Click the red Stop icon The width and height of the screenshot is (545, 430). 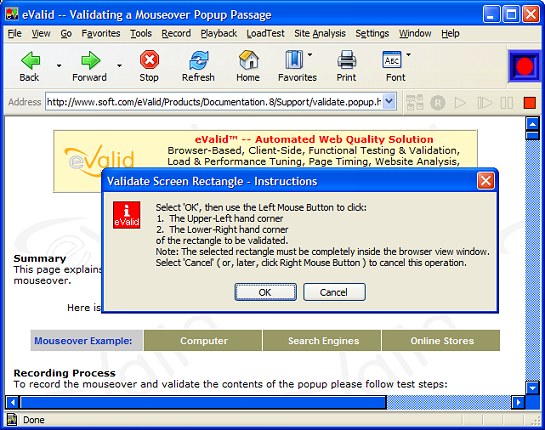[149, 60]
